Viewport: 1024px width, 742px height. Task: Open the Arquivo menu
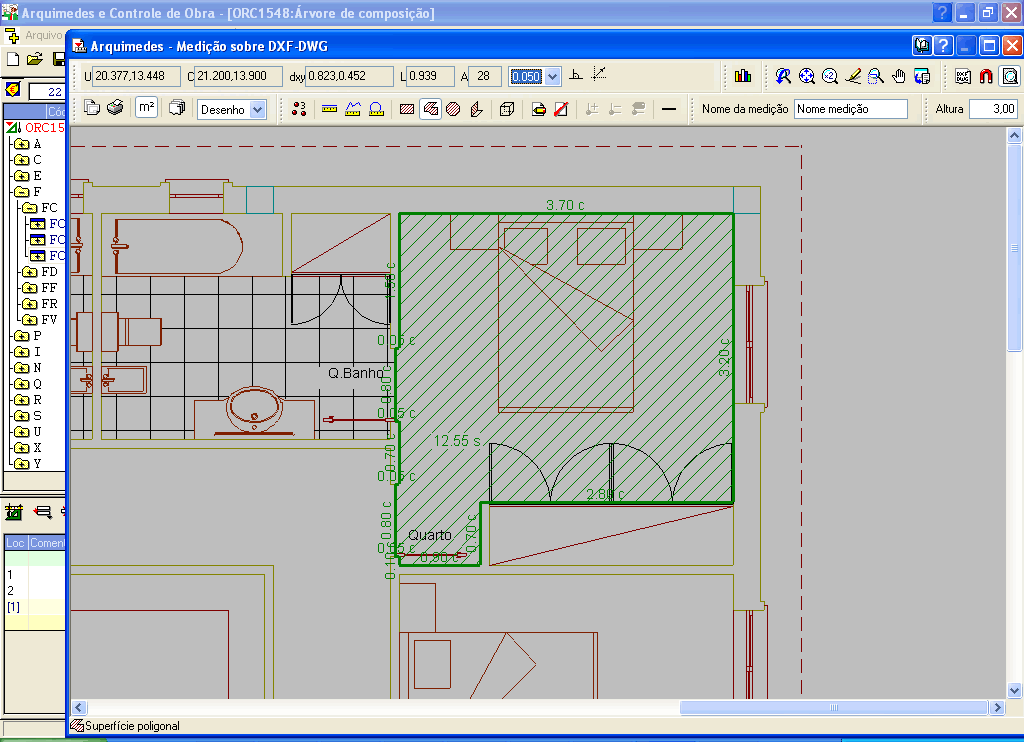tap(44, 35)
